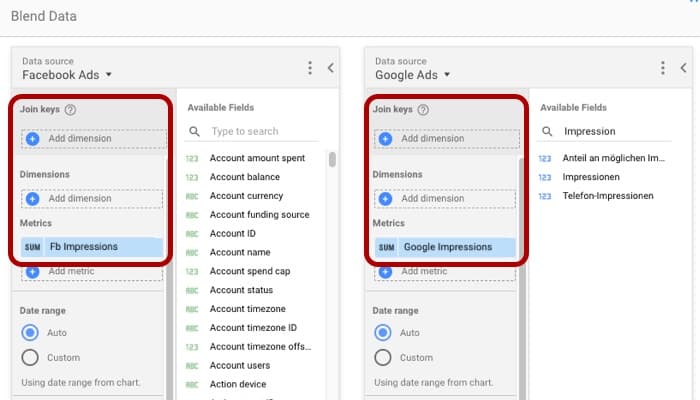Click the search magnifier in Facebook Available Fields
Screen dimensions: 700x400
(x=194, y=131)
